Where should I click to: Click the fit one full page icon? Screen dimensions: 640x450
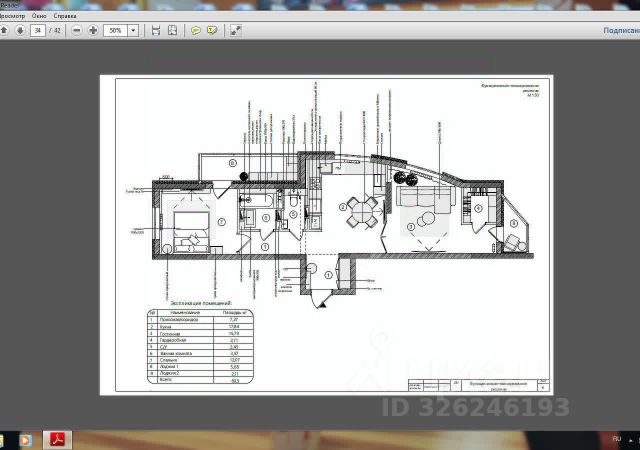pyautogui.click(x=173, y=30)
